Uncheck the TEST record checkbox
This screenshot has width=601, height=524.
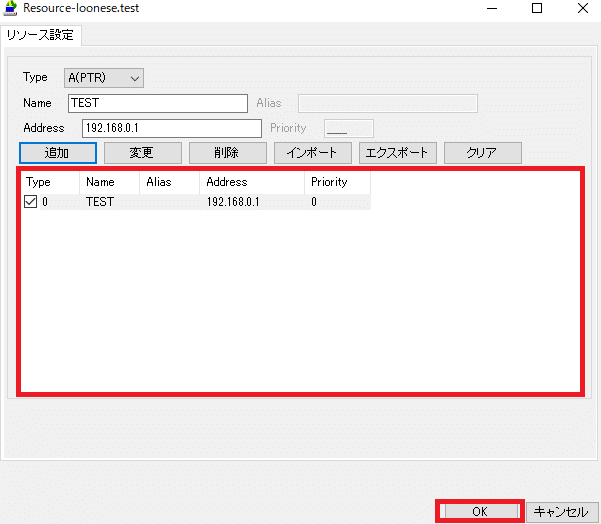[30, 202]
